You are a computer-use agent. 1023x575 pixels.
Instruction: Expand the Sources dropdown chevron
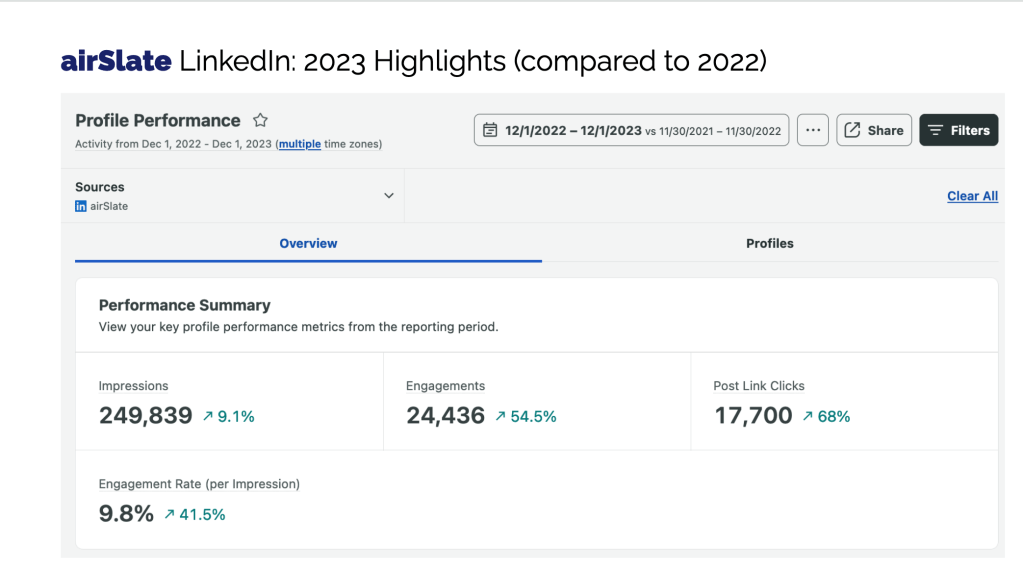point(389,196)
